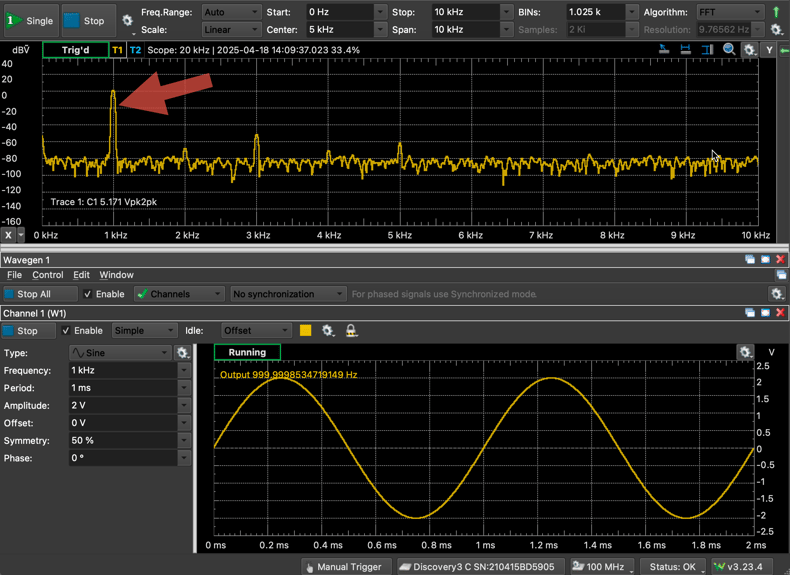The image size is (790, 575).
Task: Open the No synchronization dropdown
Action: tap(287, 294)
